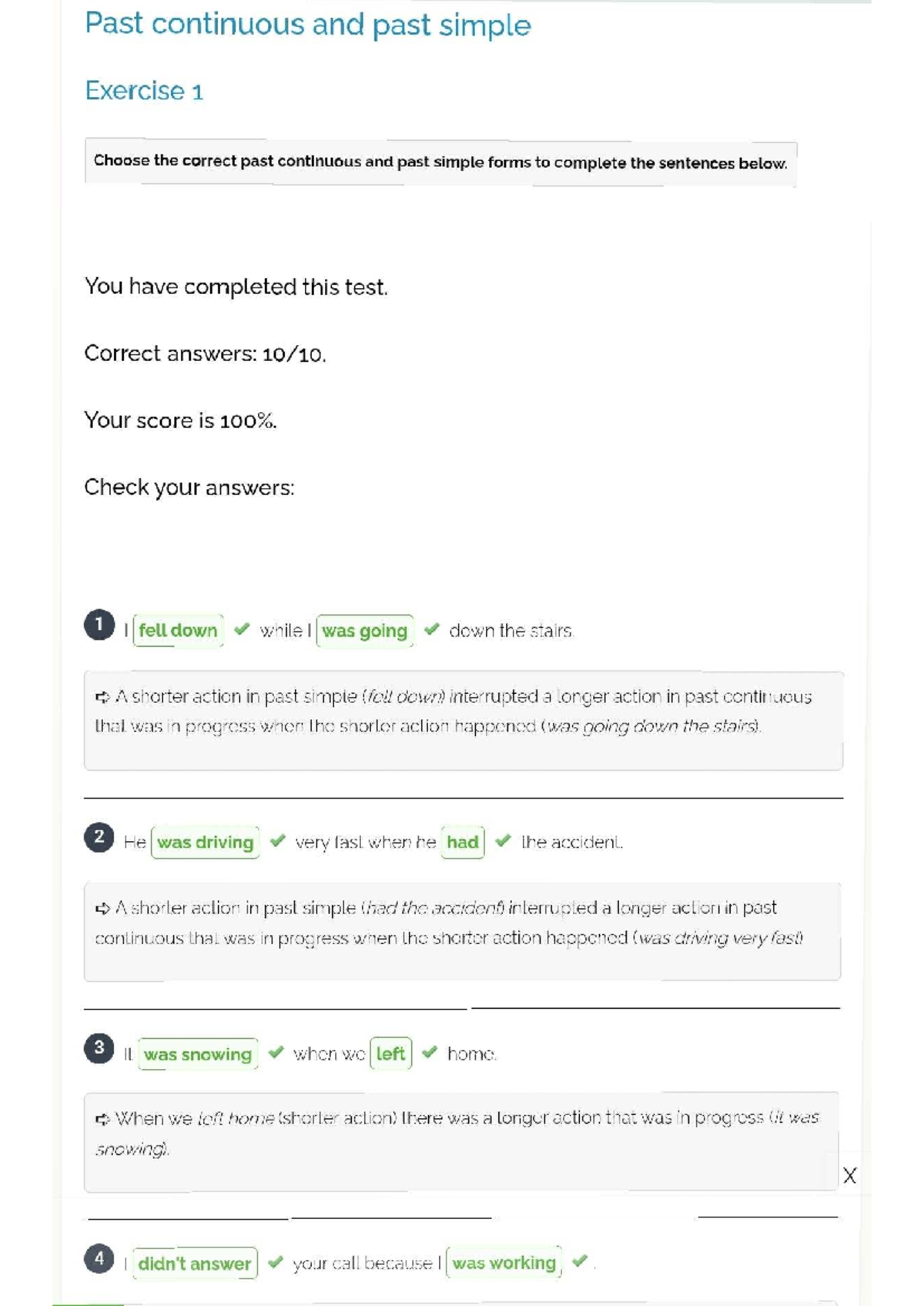Image resolution: width=924 pixels, height=1306 pixels.
Task: Click the 'Exercise 1' heading
Action: pyautogui.click(x=144, y=91)
